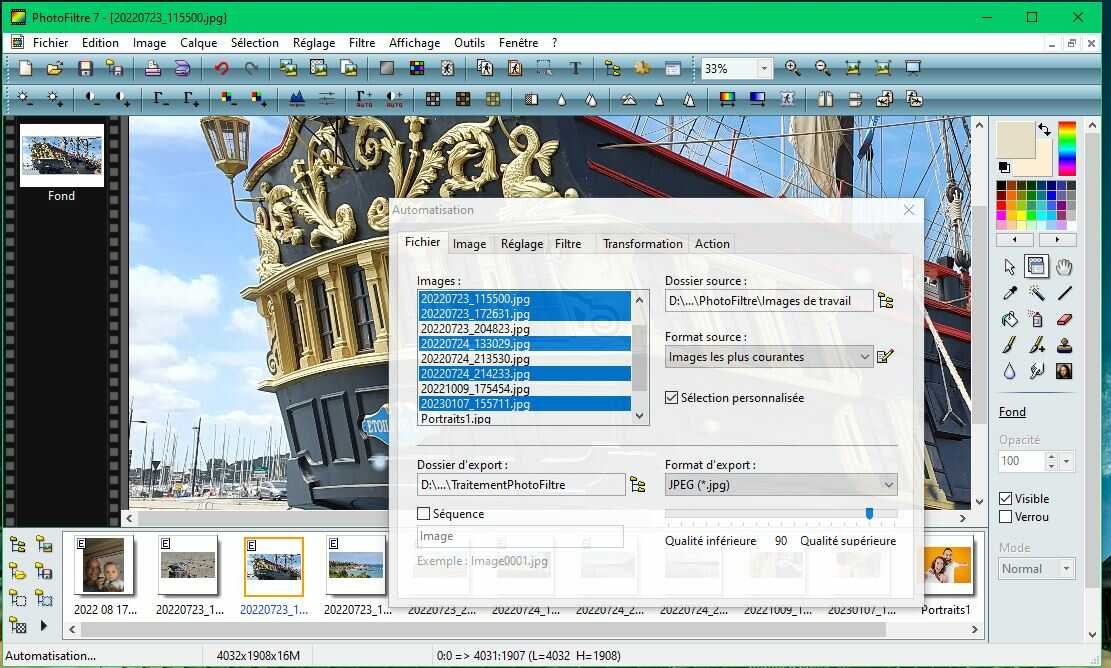
Task: Click the Histogram blue mountain toolbar icon
Action: tap(297, 99)
